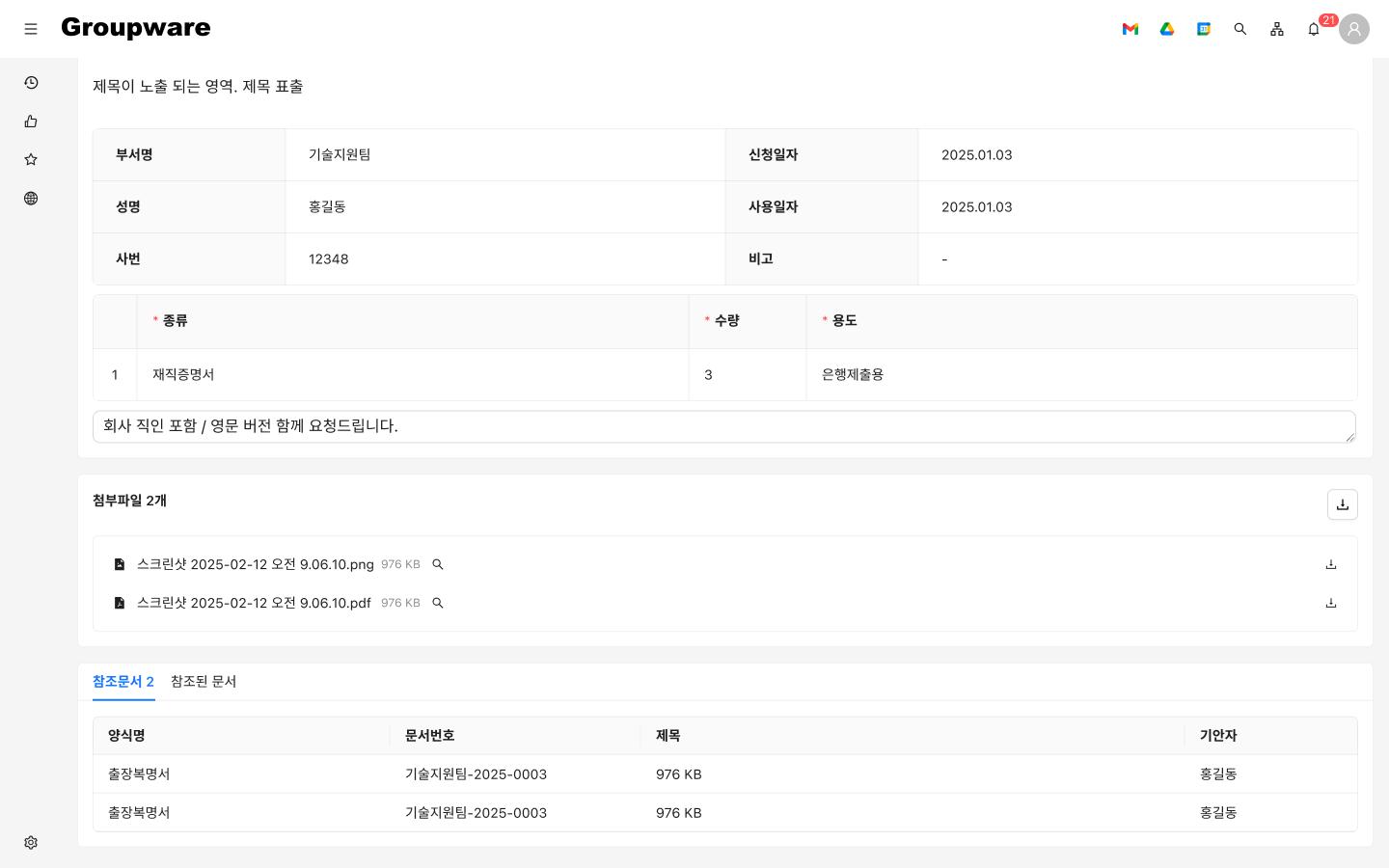Screen dimensions: 1389x868
Task: Click the Groupware logo
Action: pyautogui.click(x=135, y=28)
